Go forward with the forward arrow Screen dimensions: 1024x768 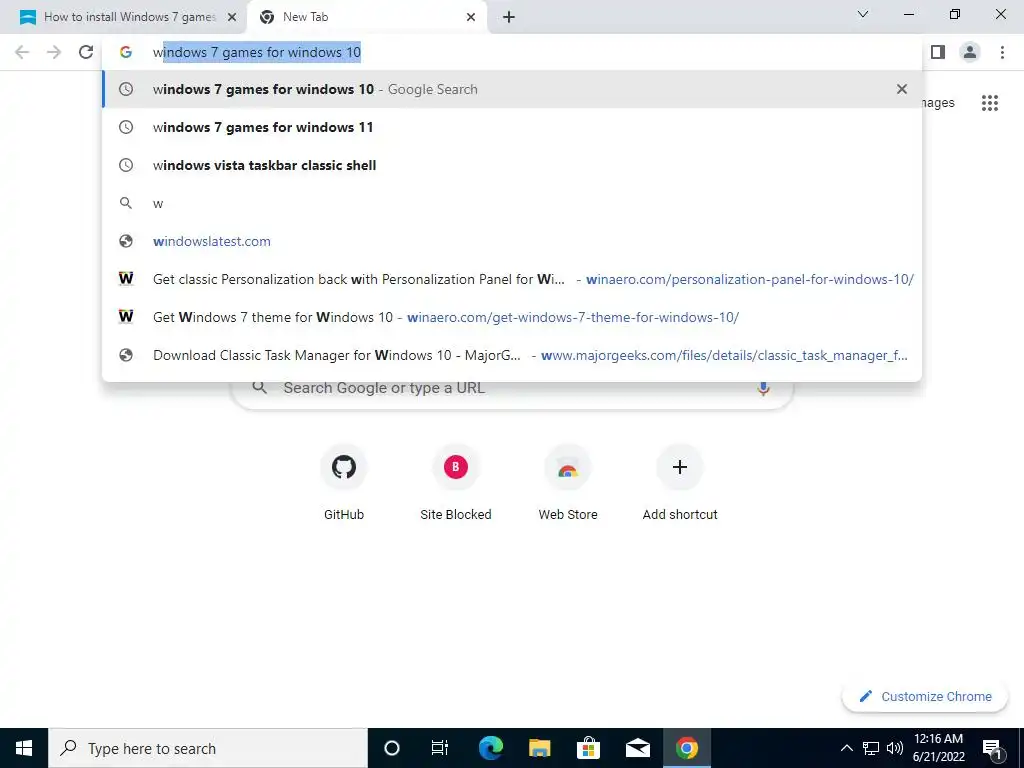(54, 52)
